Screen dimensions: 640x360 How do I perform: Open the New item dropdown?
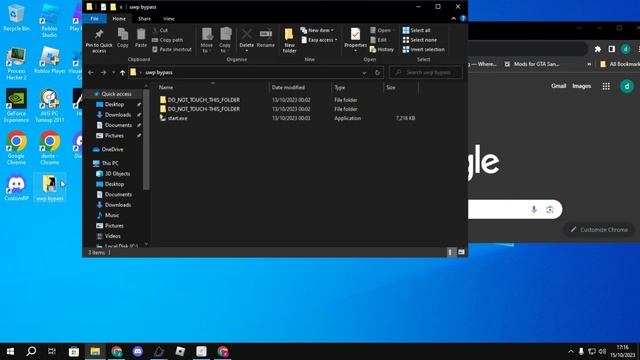tap(317, 30)
